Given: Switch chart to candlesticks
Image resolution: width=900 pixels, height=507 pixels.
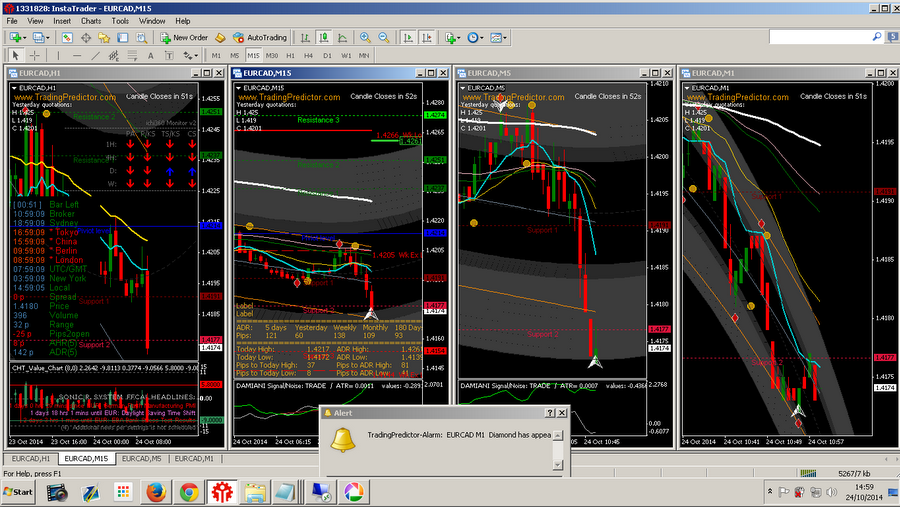Looking at the screenshot, I should (324, 37).
